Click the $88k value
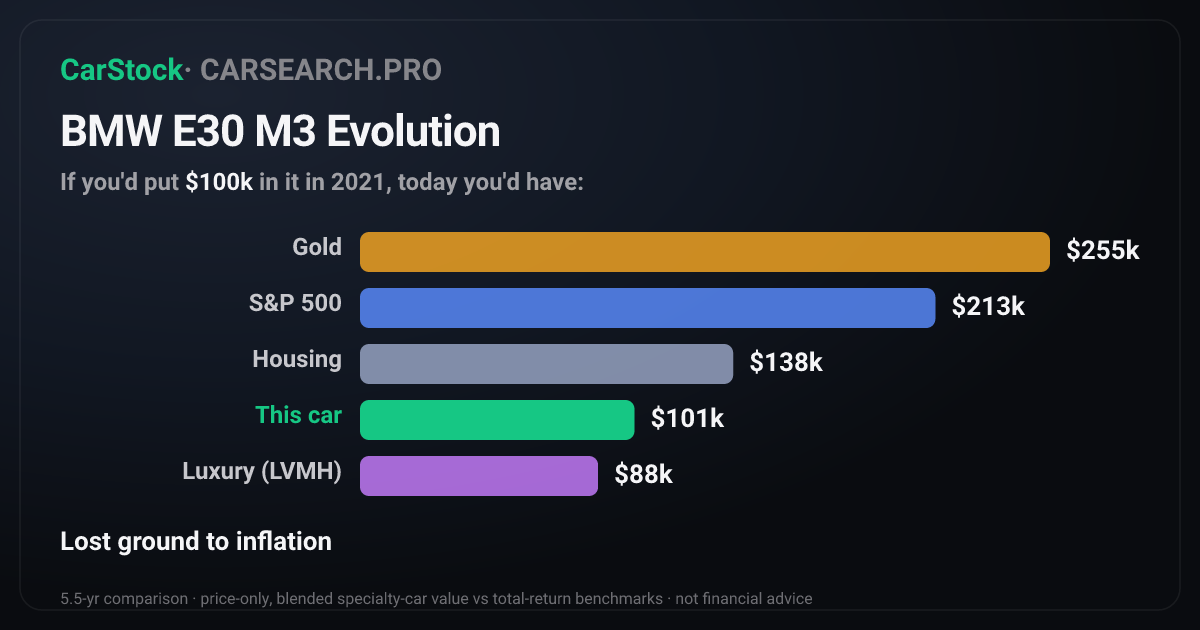Viewport: 1200px width, 630px height. [644, 475]
